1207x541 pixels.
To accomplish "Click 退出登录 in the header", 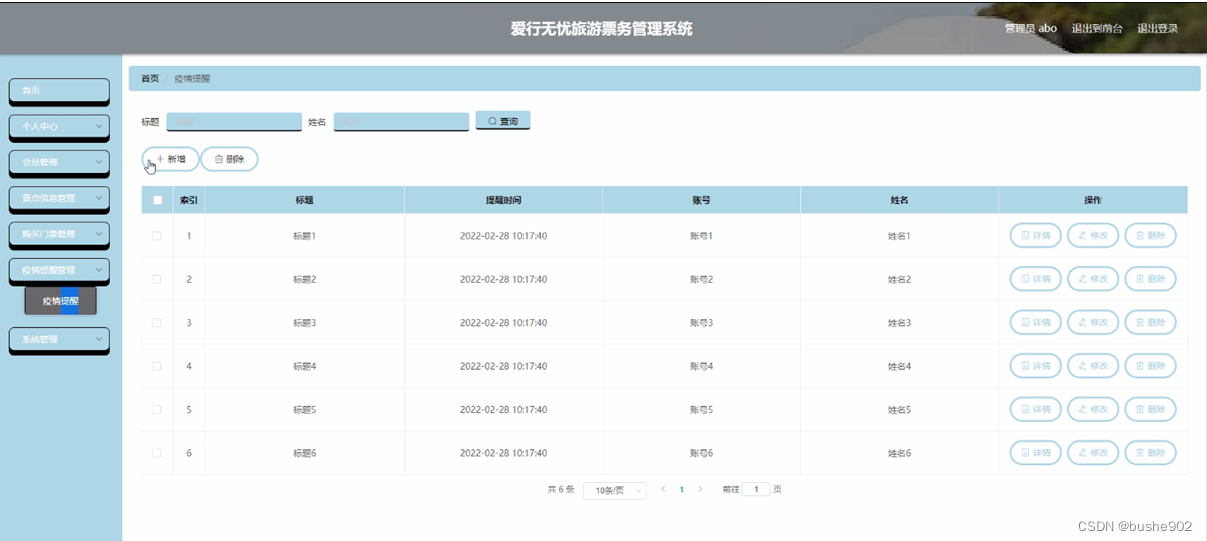I will (1157, 28).
